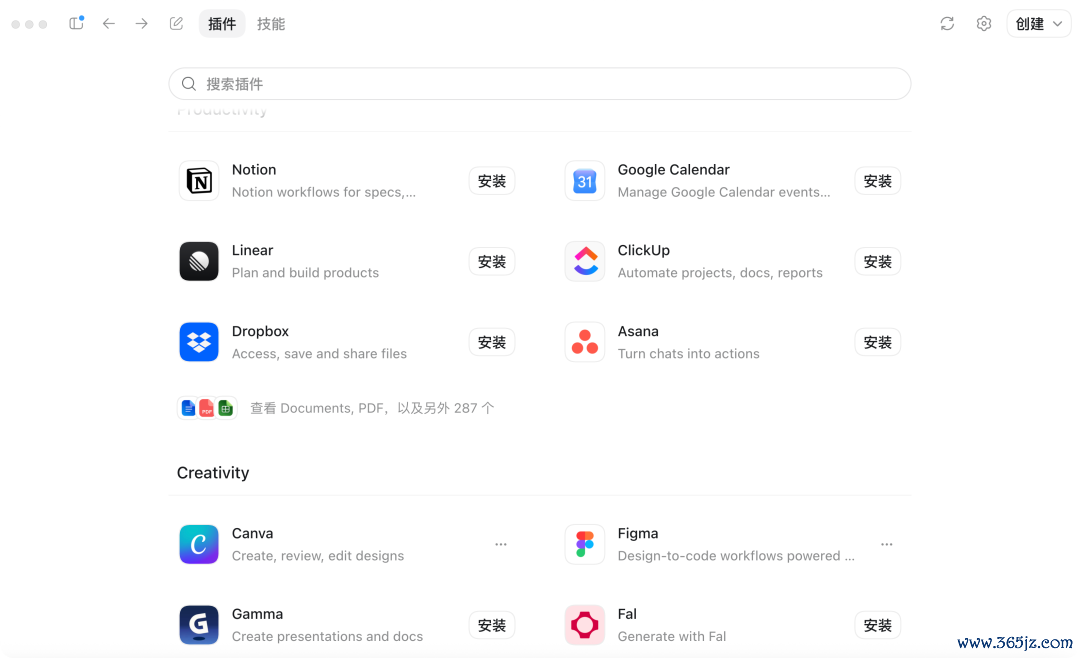
Task: Focus the 搜索插件 search field
Action: pyautogui.click(x=540, y=84)
